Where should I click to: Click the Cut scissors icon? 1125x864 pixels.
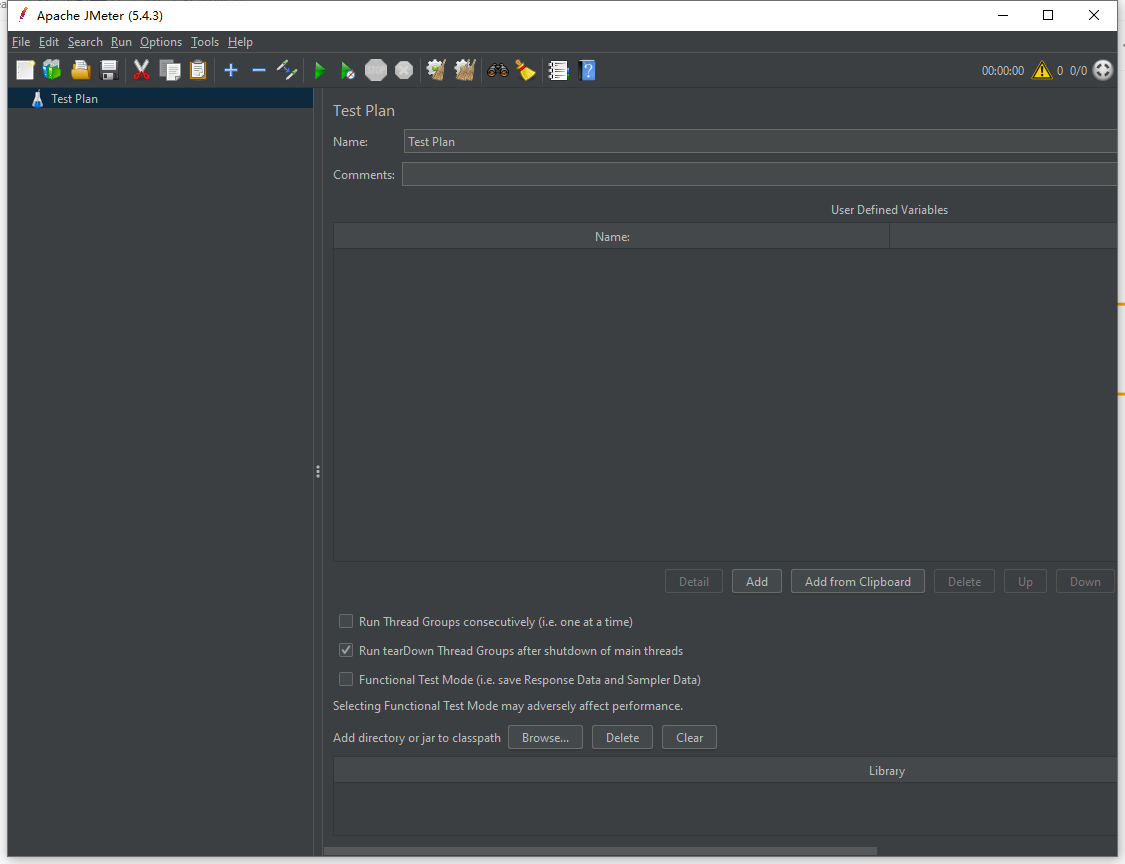(x=141, y=70)
